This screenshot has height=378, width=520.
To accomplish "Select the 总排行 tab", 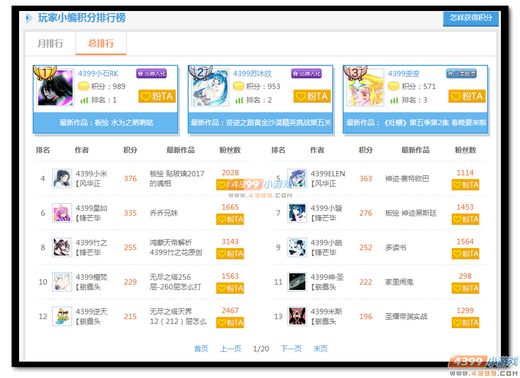I will click(101, 43).
